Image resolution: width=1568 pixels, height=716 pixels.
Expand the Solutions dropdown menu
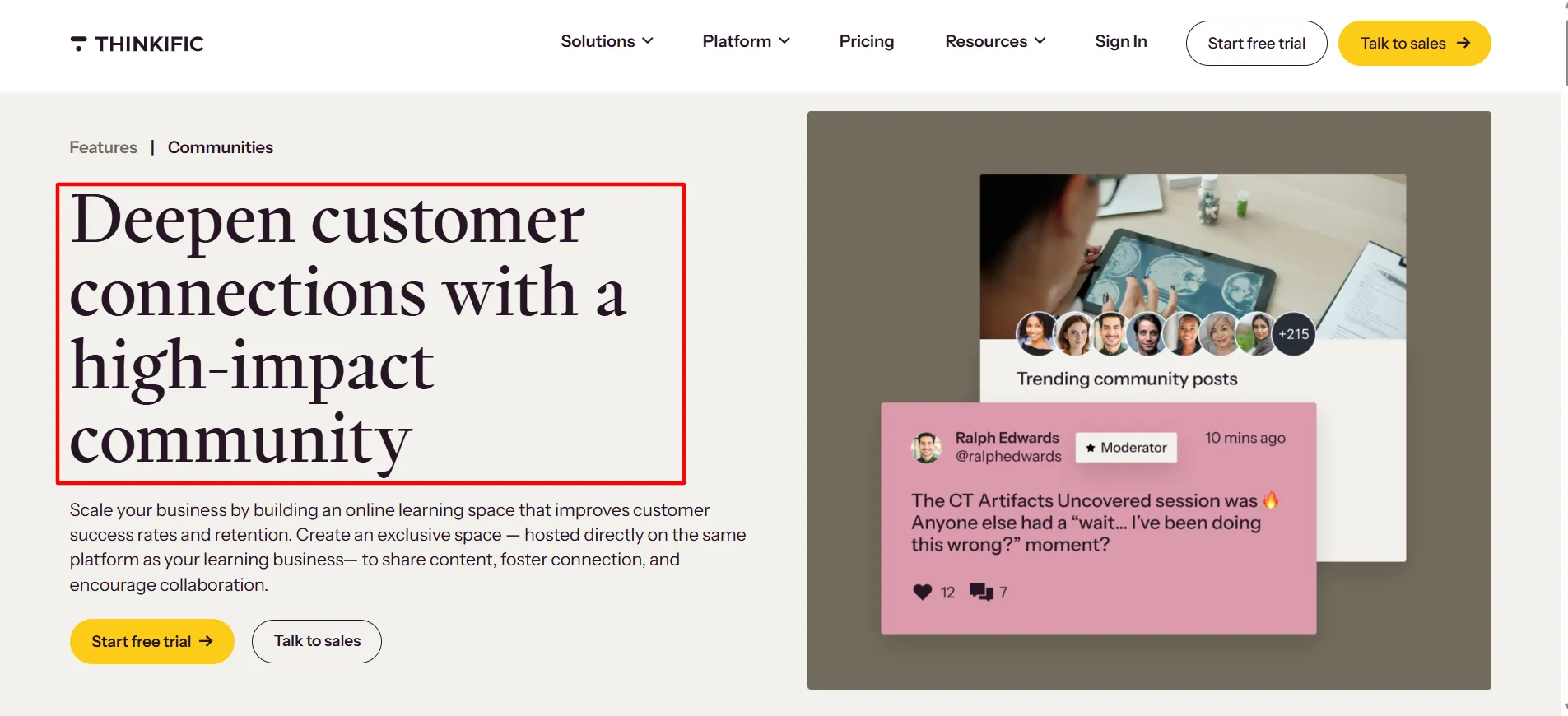tap(607, 41)
